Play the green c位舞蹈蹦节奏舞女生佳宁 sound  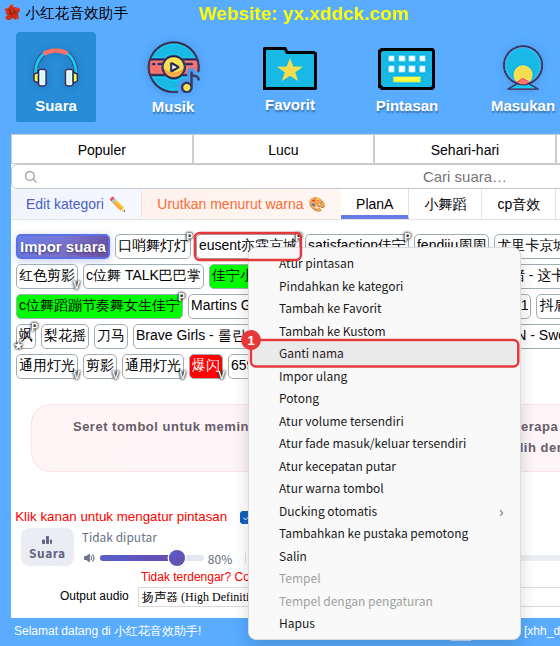coord(99,306)
